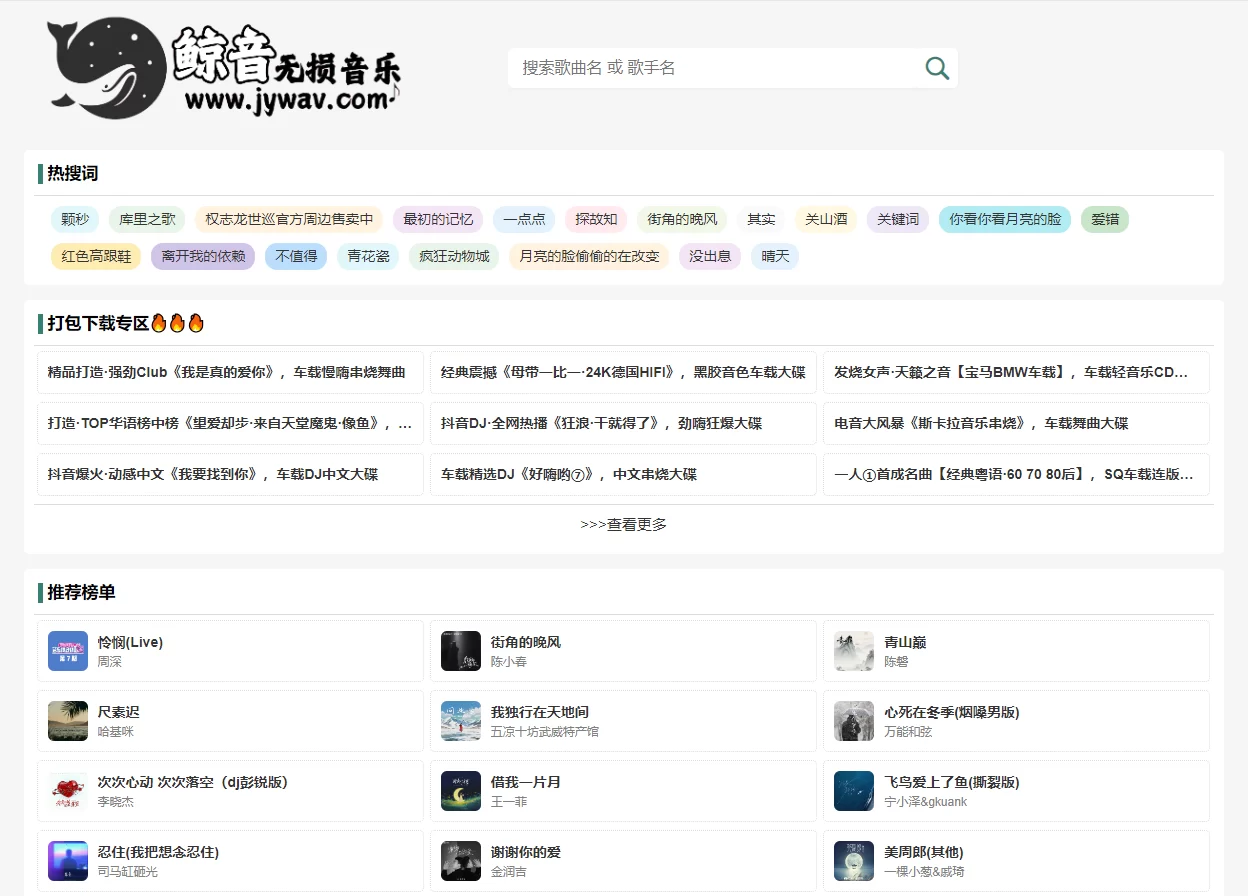Open the 查看更多 link for more downloads
Screen dimensions: 1248x896
click(623, 524)
